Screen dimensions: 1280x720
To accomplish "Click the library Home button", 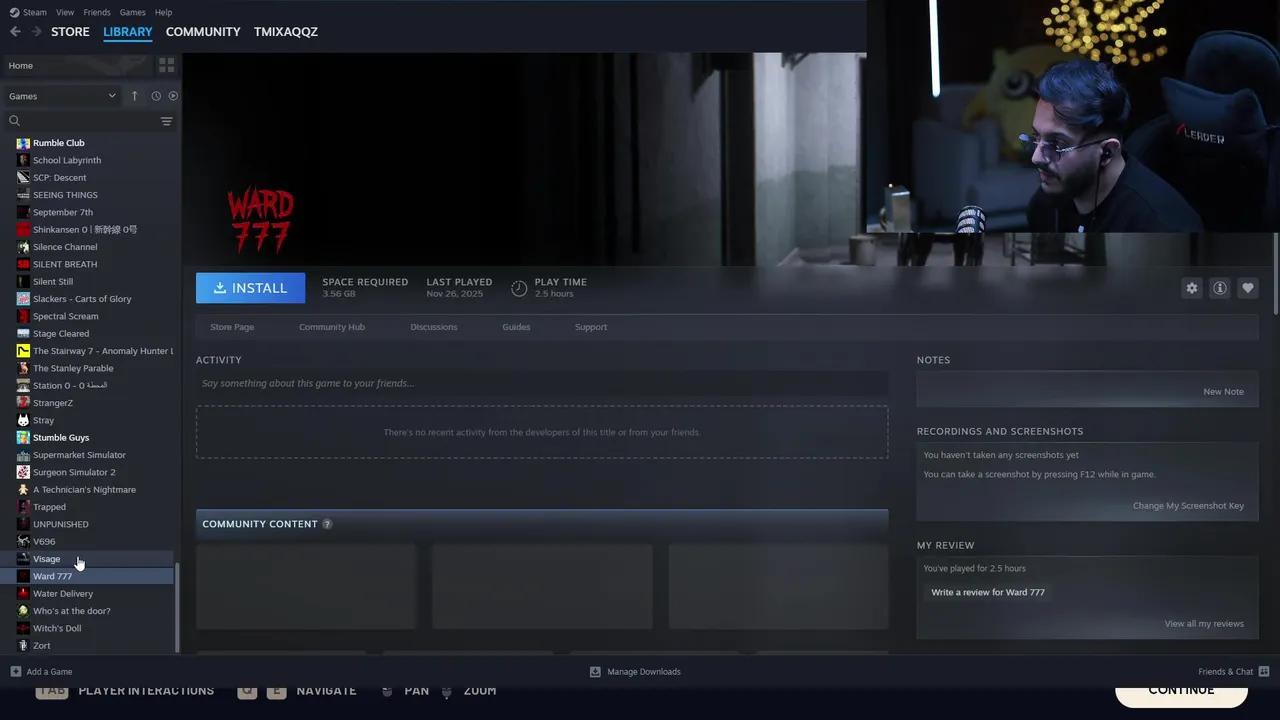I will (x=76, y=65).
